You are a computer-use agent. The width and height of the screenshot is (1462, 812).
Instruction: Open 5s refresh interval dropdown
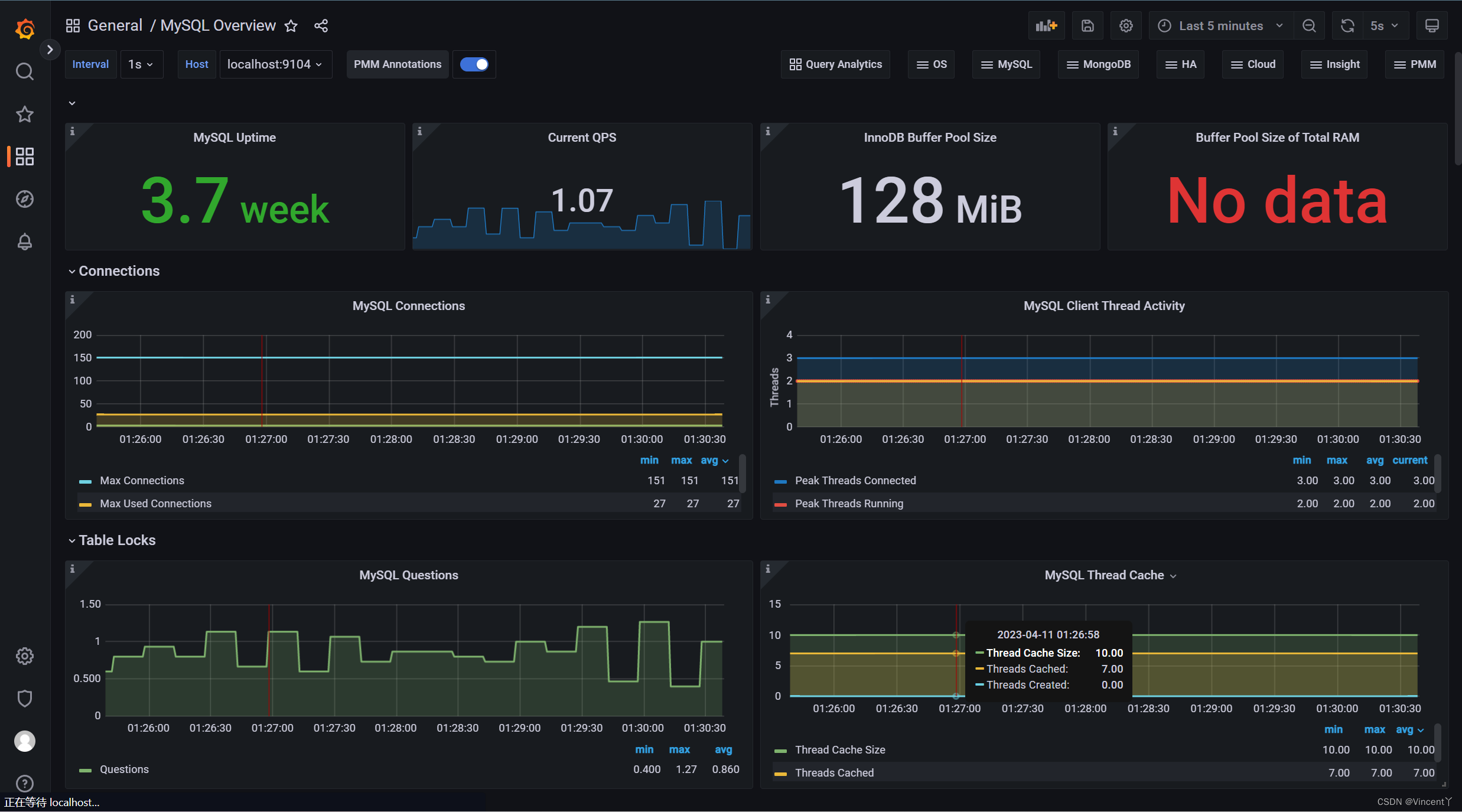1385,26
